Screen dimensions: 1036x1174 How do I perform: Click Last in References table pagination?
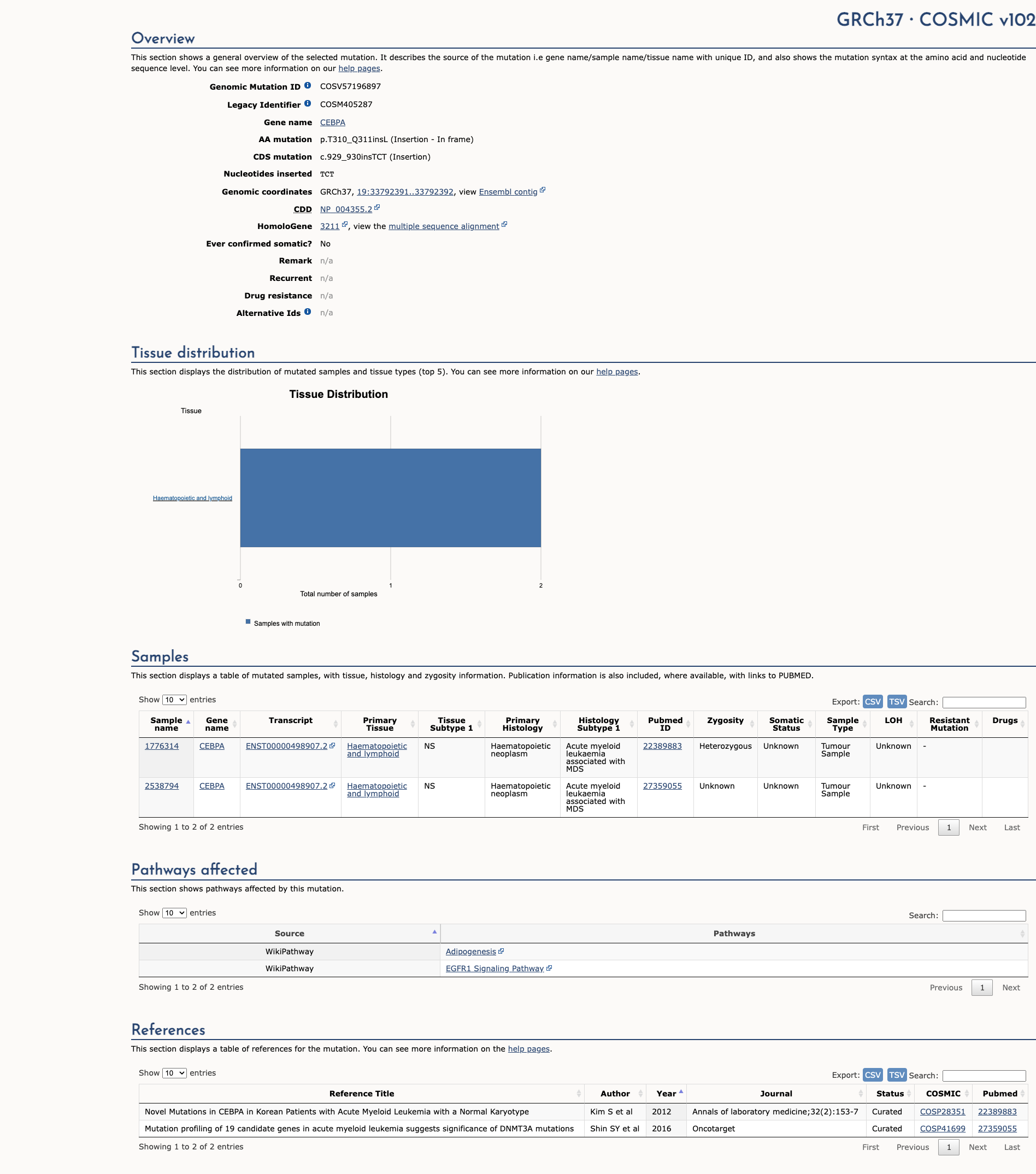click(1012, 1147)
